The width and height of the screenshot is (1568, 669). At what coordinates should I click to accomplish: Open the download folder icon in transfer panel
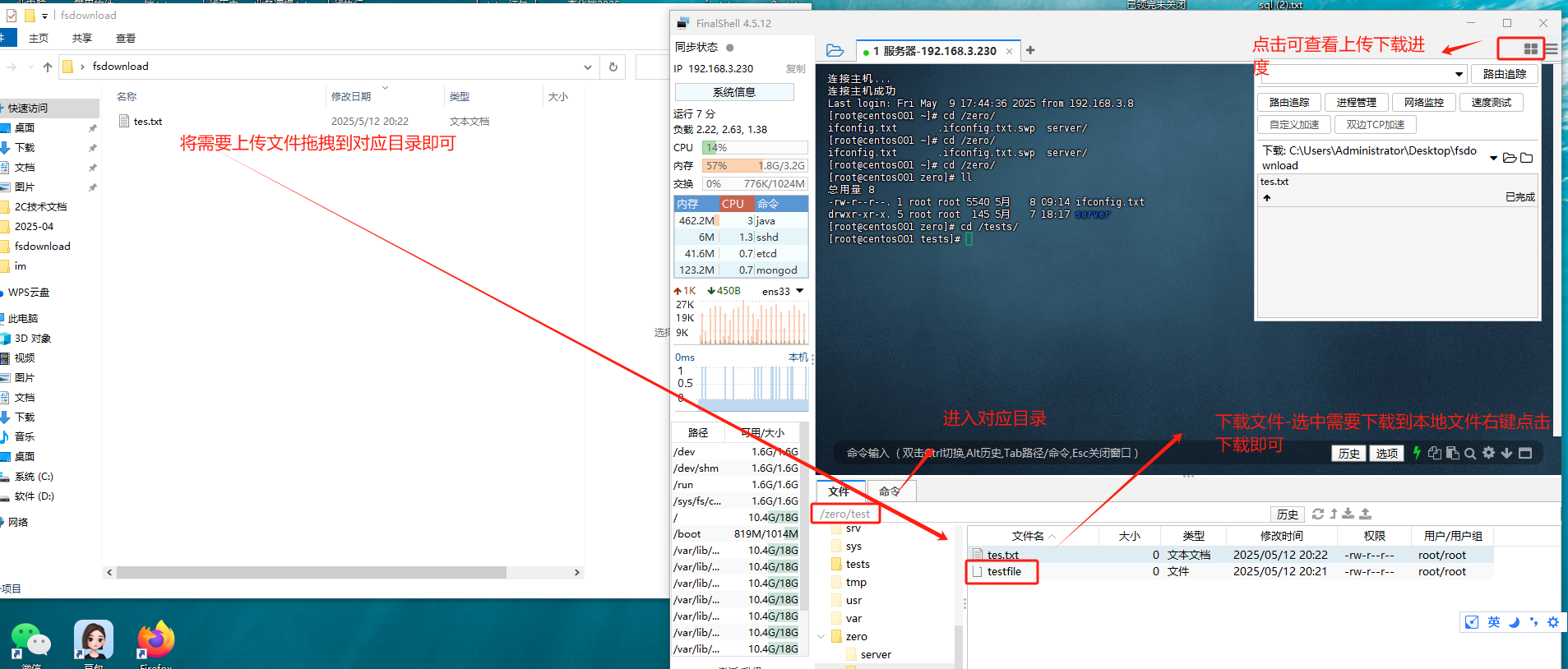point(1510,158)
